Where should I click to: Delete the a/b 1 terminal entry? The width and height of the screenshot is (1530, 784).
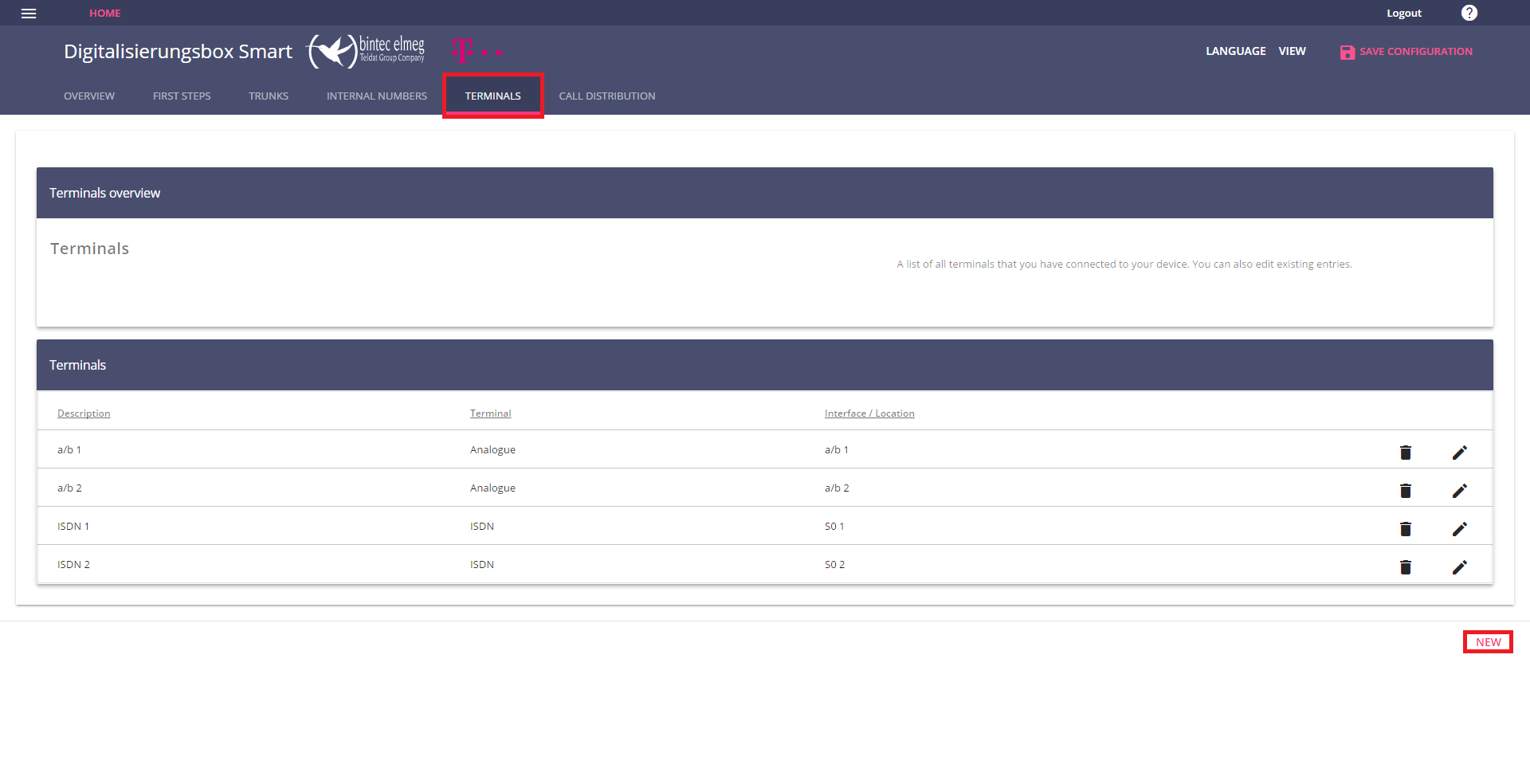pos(1405,453)
